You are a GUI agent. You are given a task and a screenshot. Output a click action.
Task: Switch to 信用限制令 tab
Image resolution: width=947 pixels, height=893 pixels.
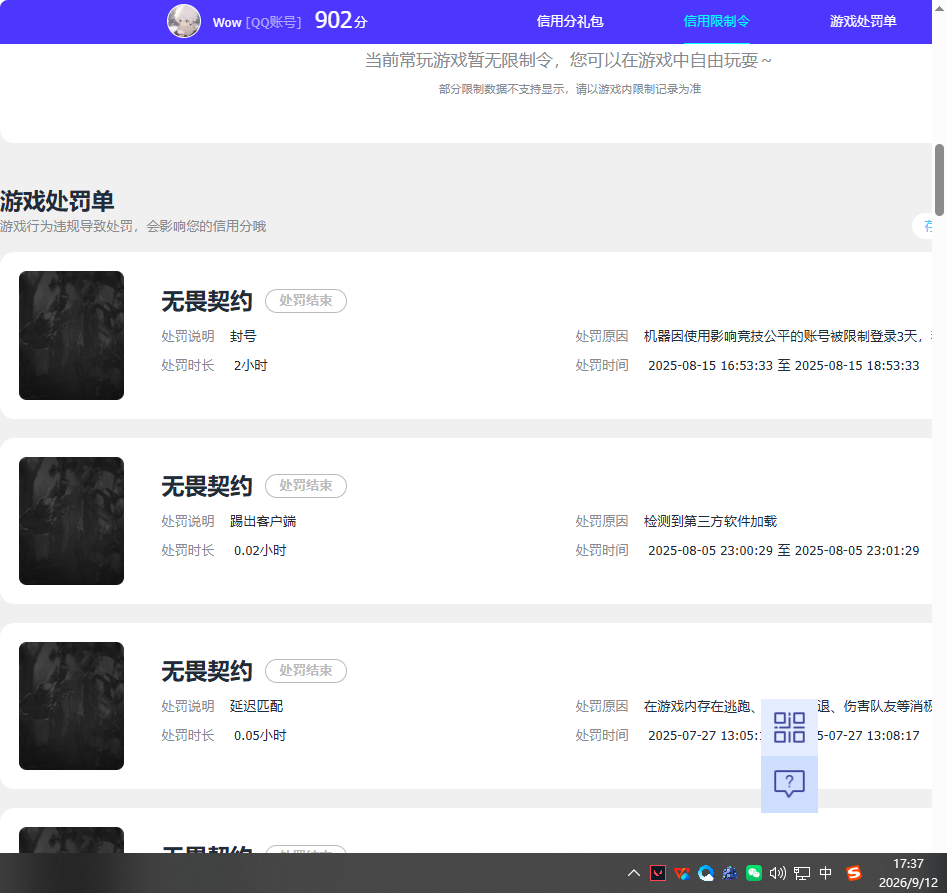716,22
